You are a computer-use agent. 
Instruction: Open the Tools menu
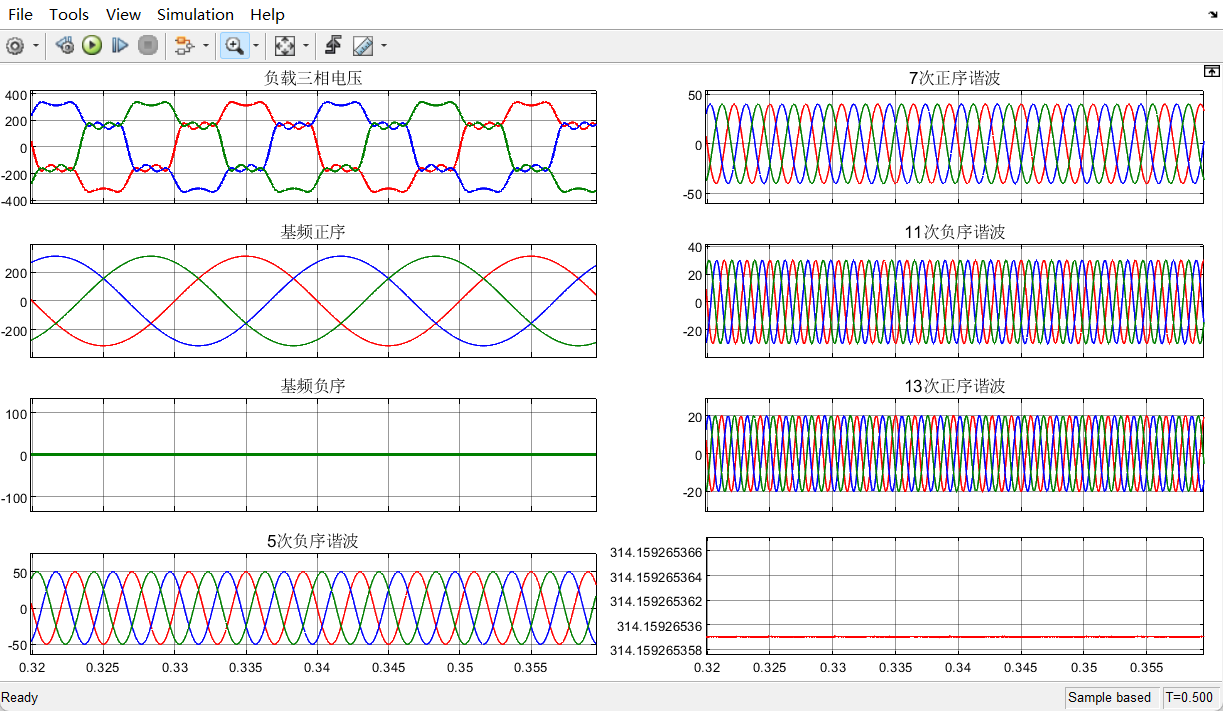69,14
